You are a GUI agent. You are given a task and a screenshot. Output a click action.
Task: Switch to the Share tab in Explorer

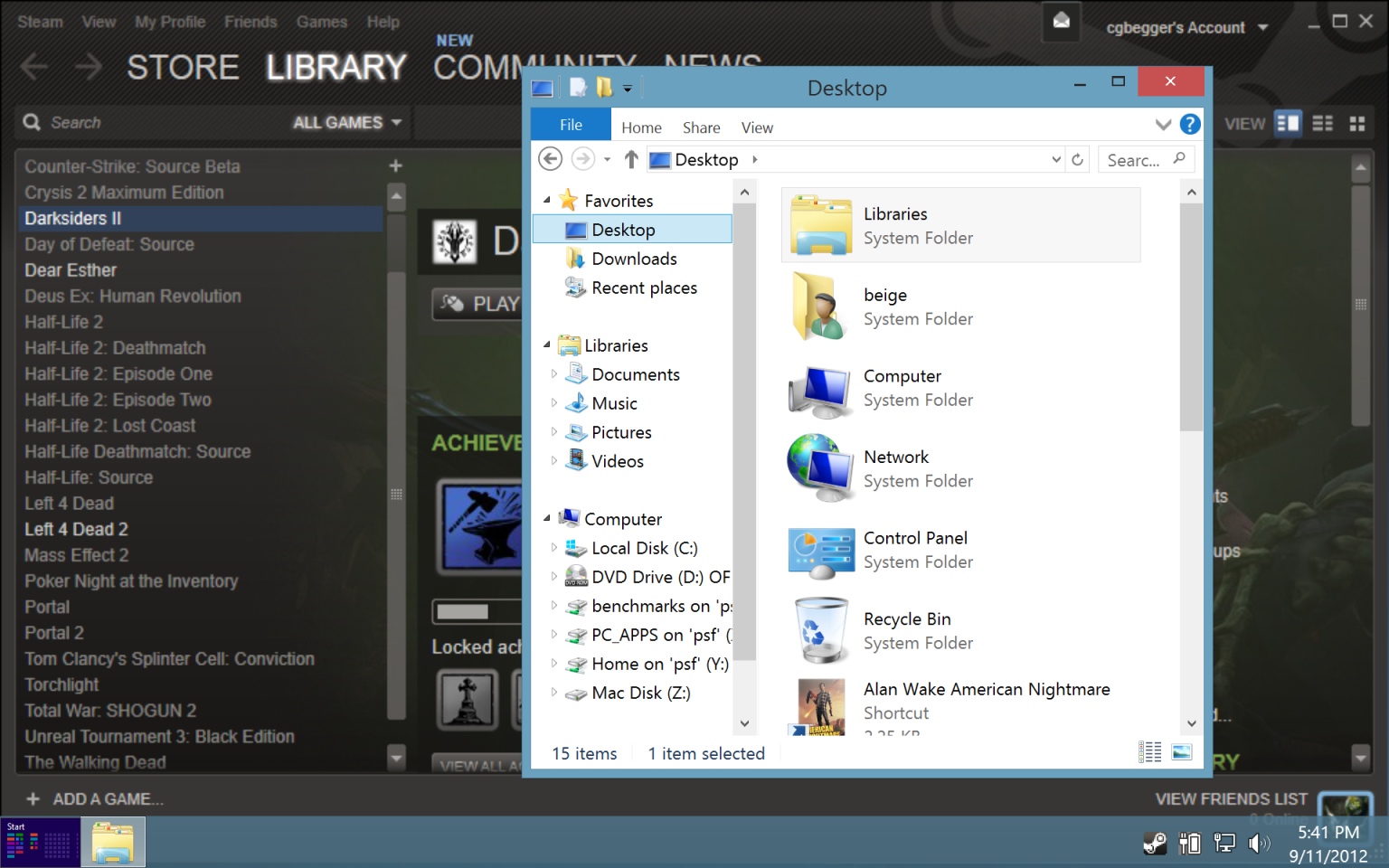701,127
